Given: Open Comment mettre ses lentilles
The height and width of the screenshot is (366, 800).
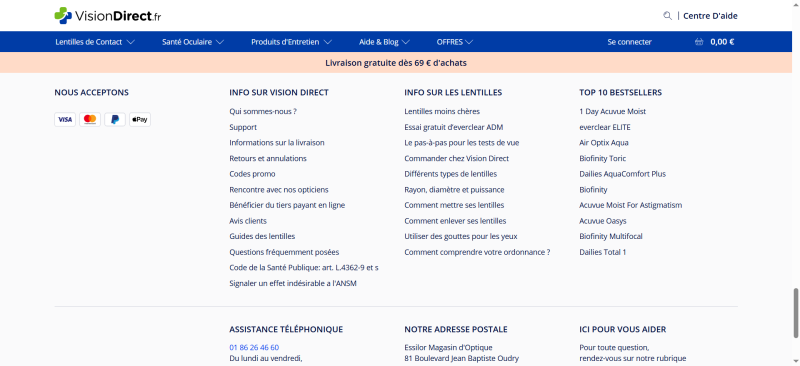Looking at the screenshot, I should pos(454,205).
